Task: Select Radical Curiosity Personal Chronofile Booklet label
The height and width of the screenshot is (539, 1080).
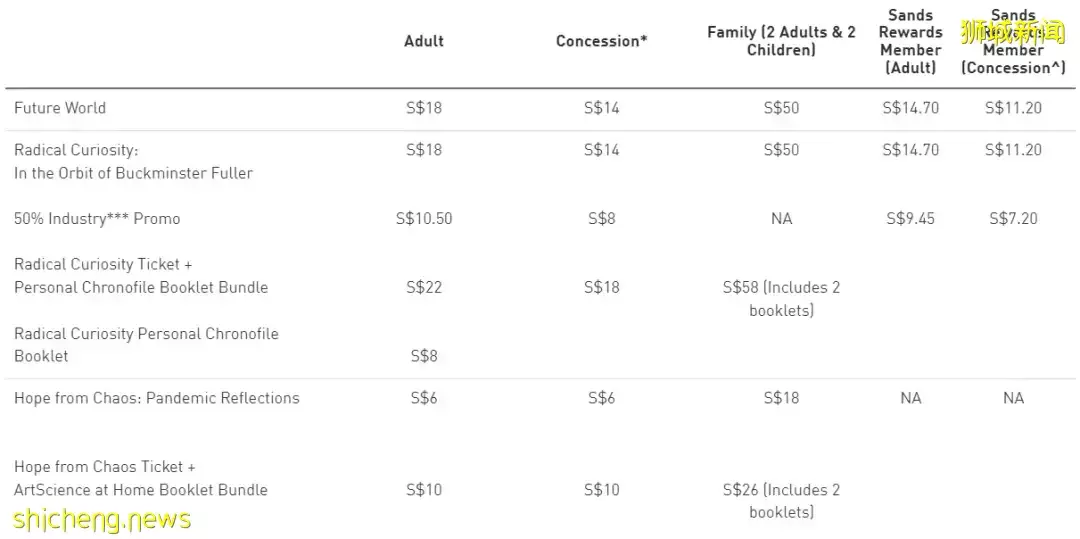Action: point(146,344)
